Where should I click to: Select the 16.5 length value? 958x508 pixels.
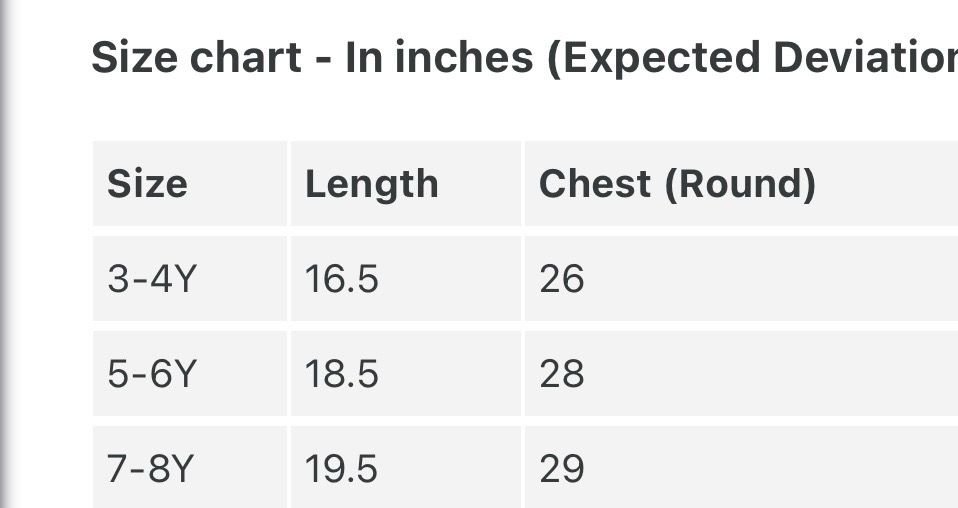(342, 279)
